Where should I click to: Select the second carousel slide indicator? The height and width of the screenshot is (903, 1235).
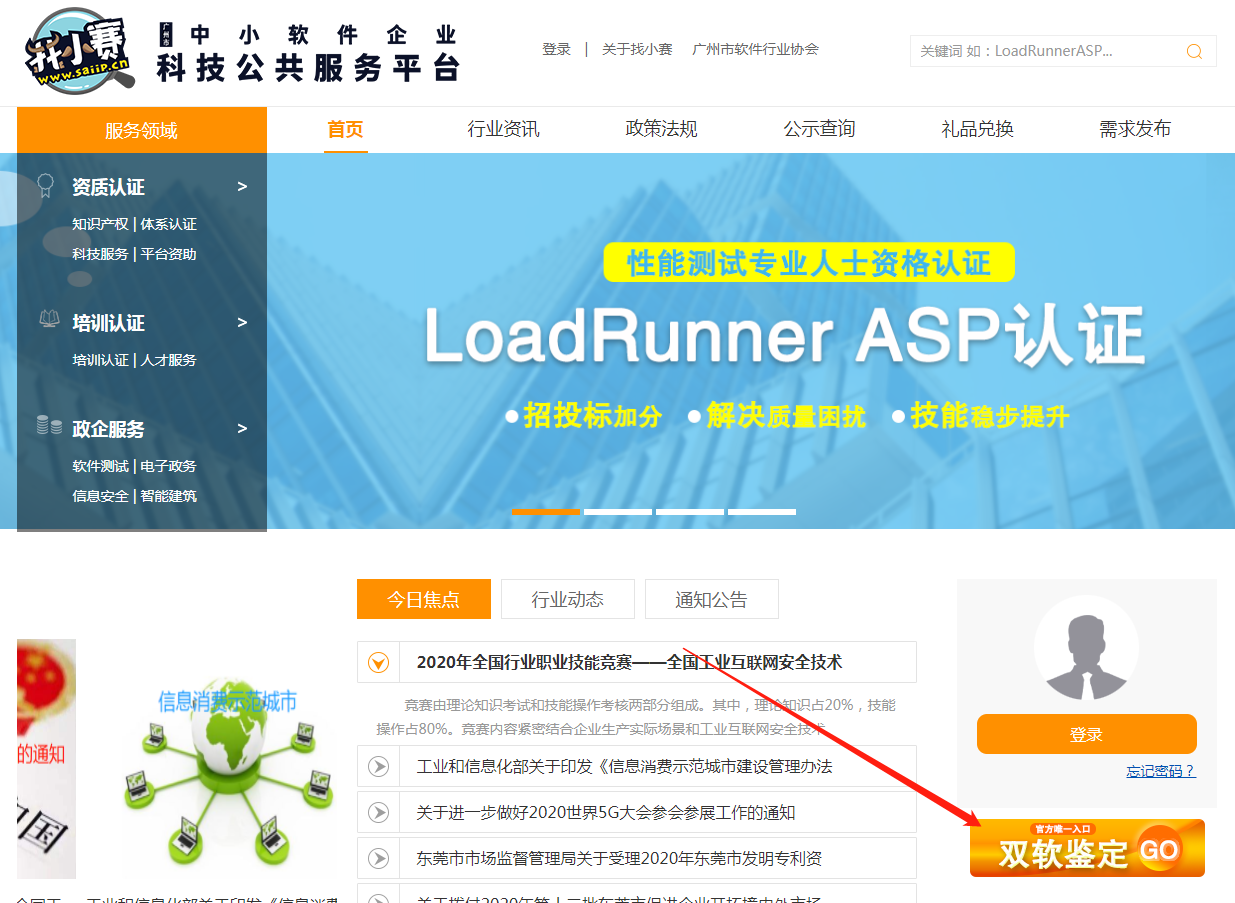[x=618, y=512]
